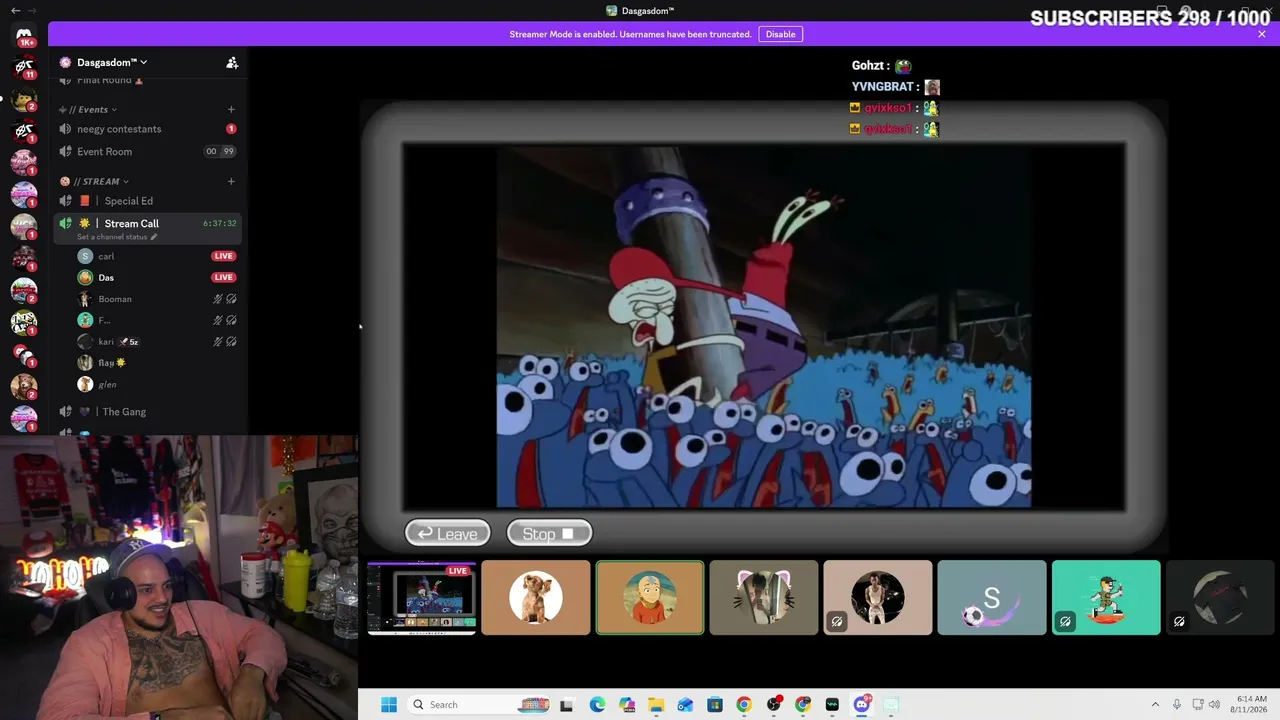1280x720 pixels.
Task: Open Discord direct messages home icon
Action: 24,35
